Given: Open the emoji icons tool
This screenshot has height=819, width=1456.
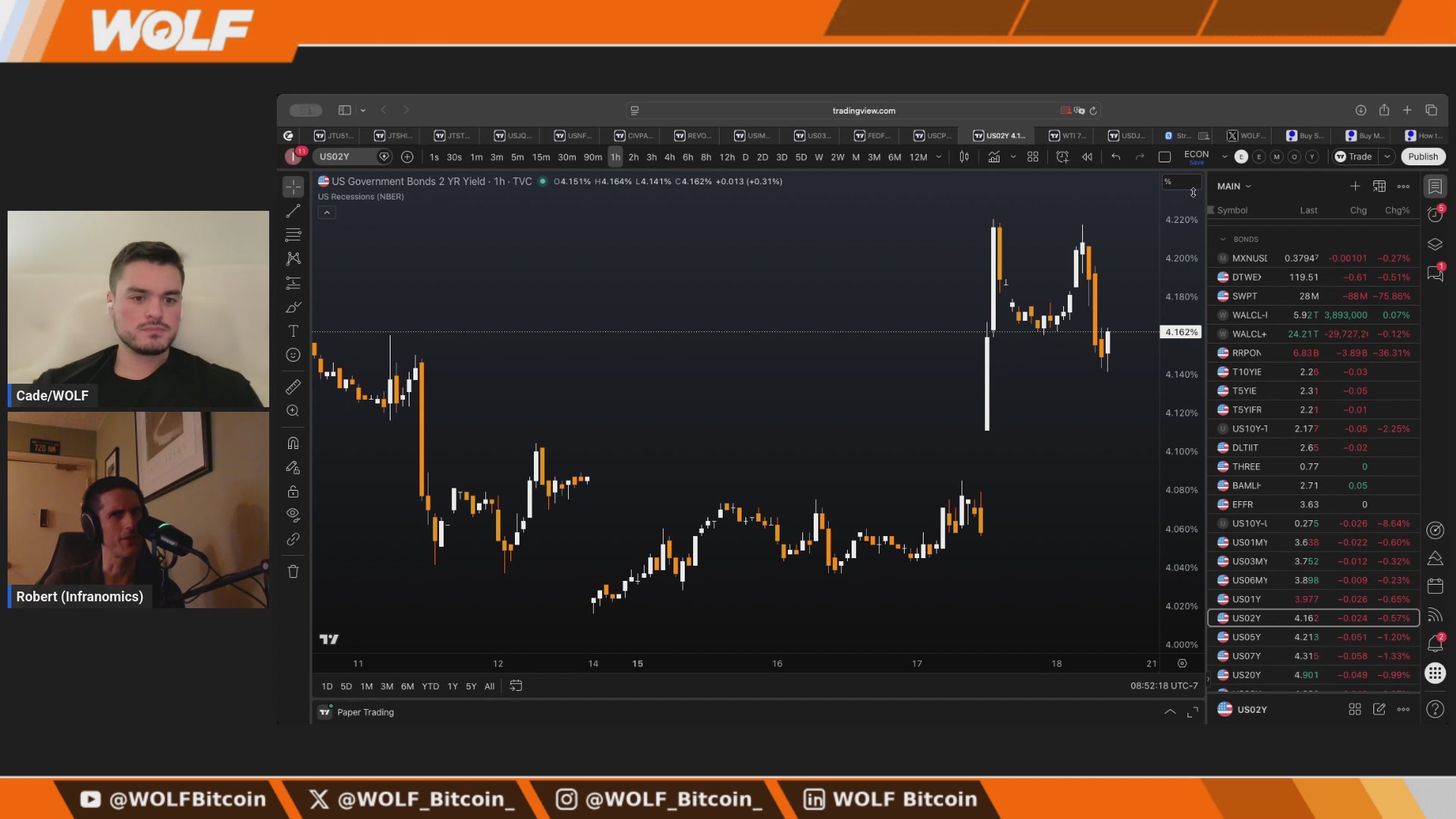Looking at the screenshot, I should 293,355.
